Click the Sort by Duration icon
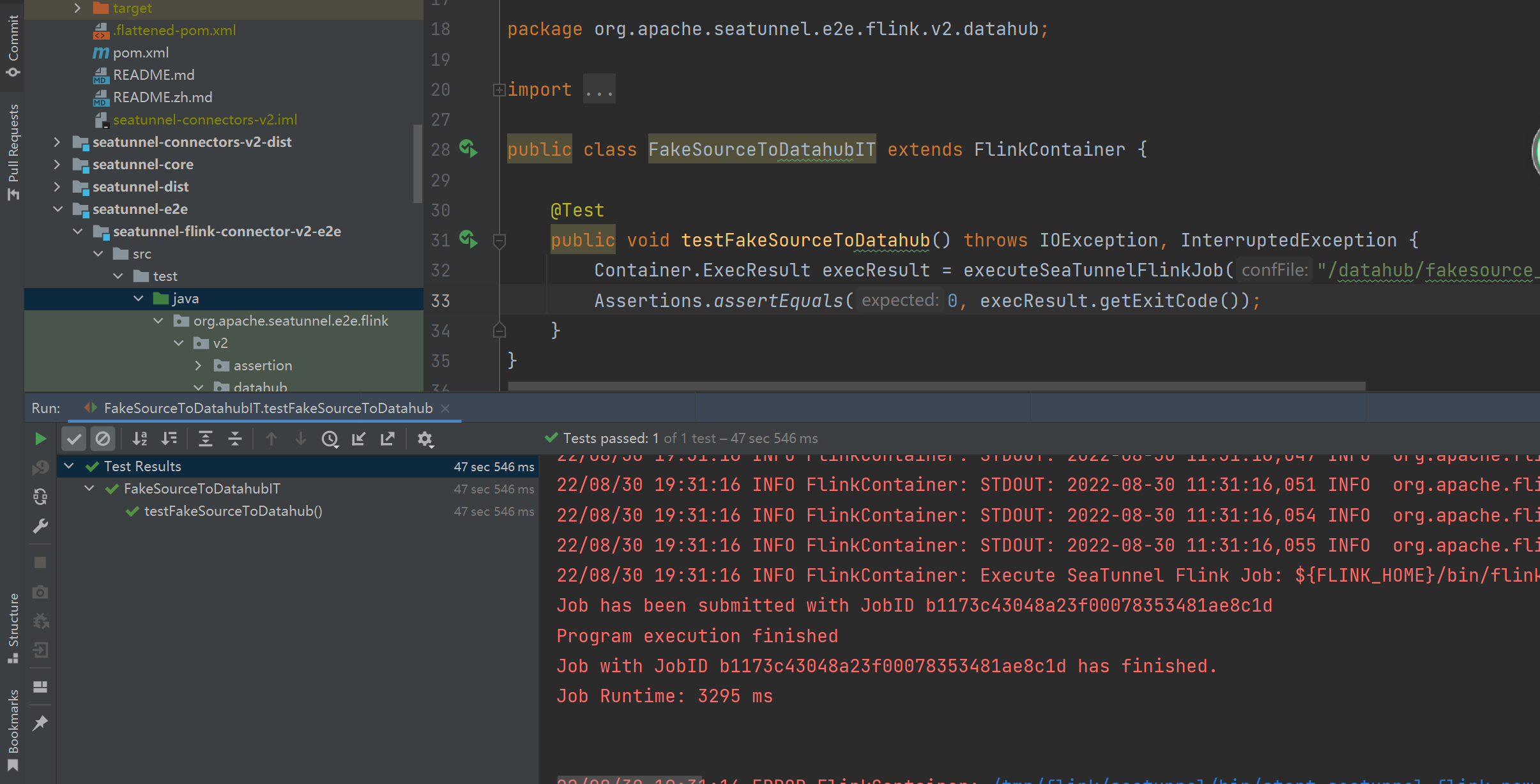 (x=169, y=439)
